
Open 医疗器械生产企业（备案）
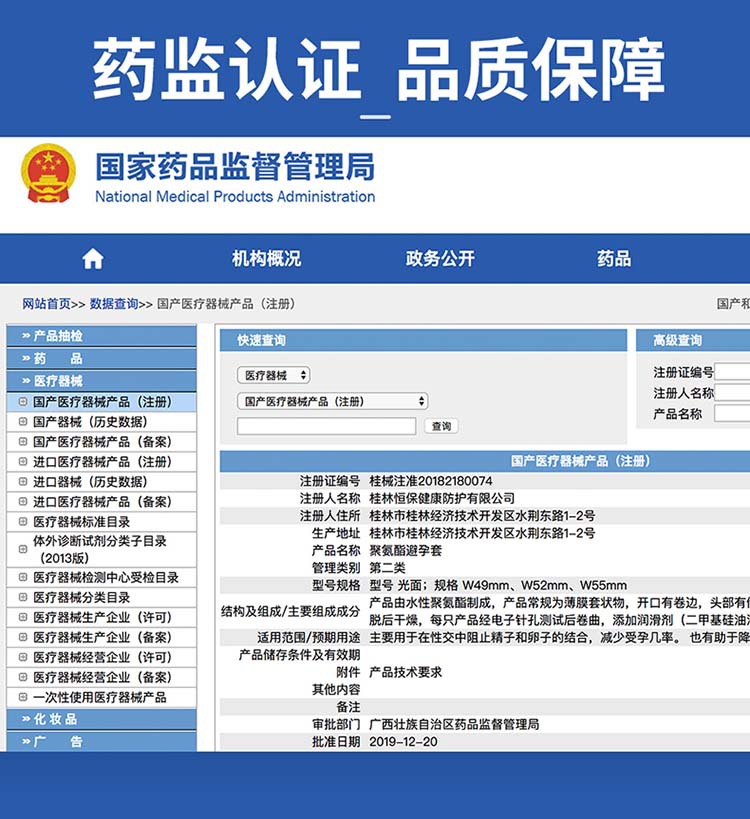point(102,637)
